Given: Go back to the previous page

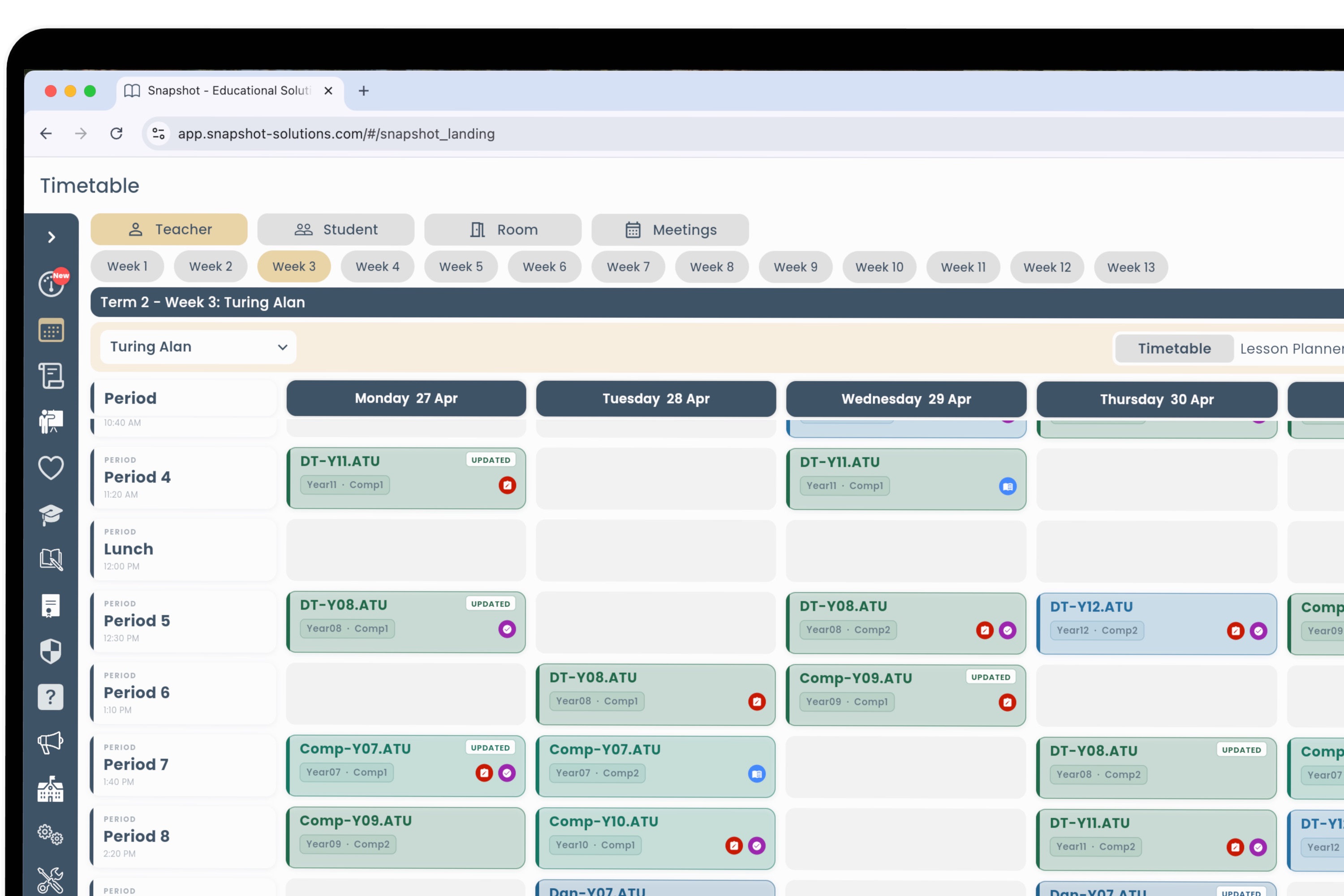Looking at the screenshot, I should click(x=46, y=134).
